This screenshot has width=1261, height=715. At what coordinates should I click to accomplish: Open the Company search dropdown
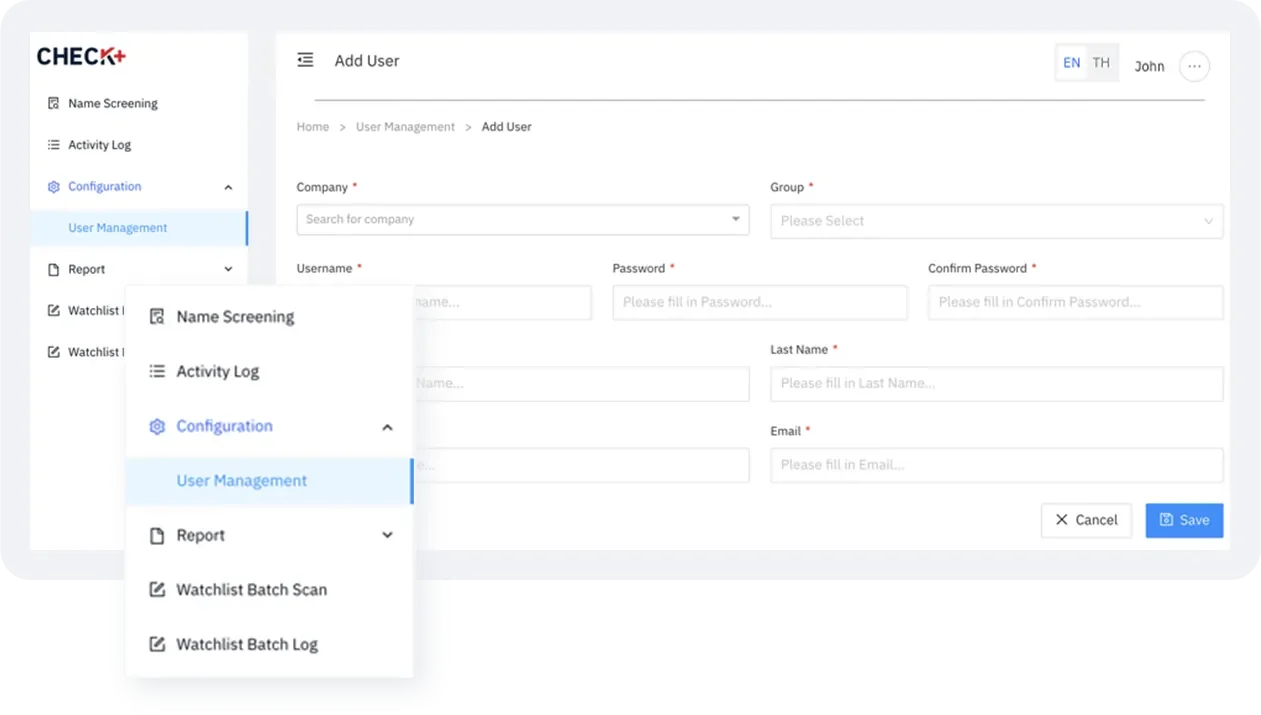click(x=522, y=220)
